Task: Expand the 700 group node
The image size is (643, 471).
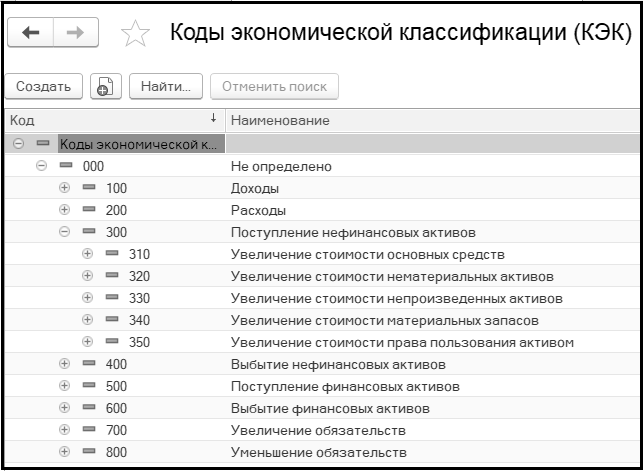Action: [x=65, y=430]
